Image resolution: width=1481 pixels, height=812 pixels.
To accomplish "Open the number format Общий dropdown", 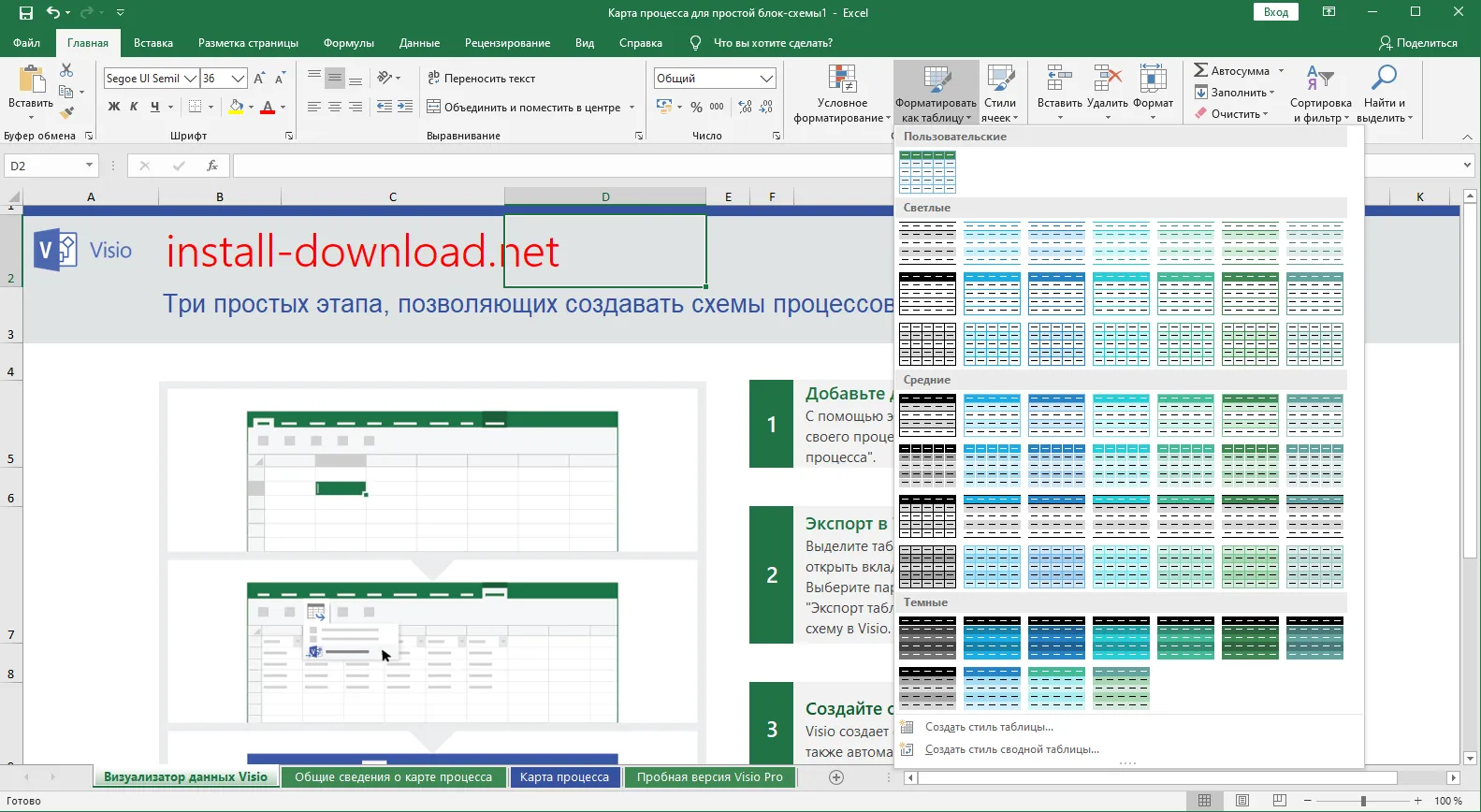I will tap(766, 79).
